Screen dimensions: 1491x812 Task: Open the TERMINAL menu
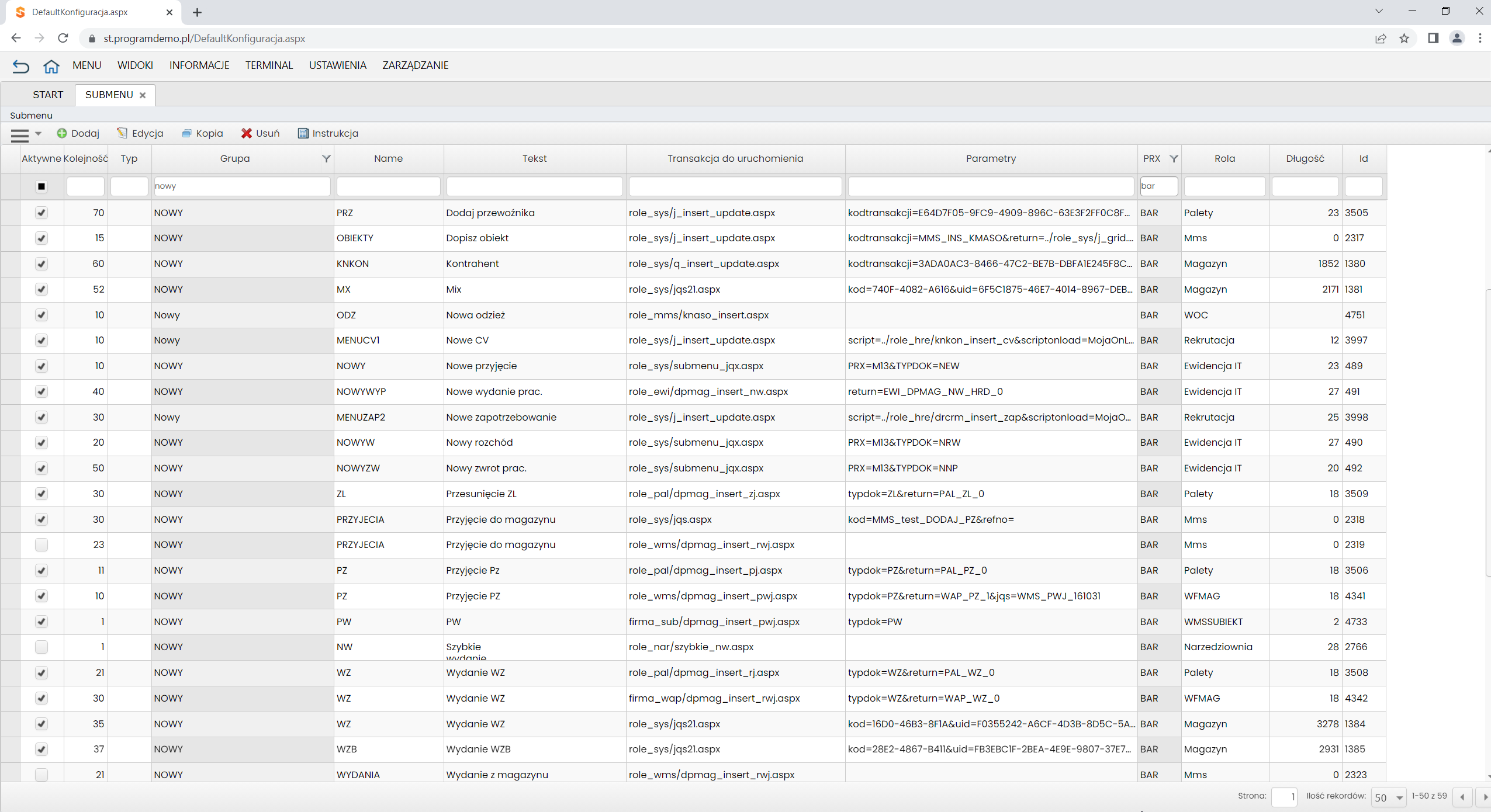tap(269, 65)
